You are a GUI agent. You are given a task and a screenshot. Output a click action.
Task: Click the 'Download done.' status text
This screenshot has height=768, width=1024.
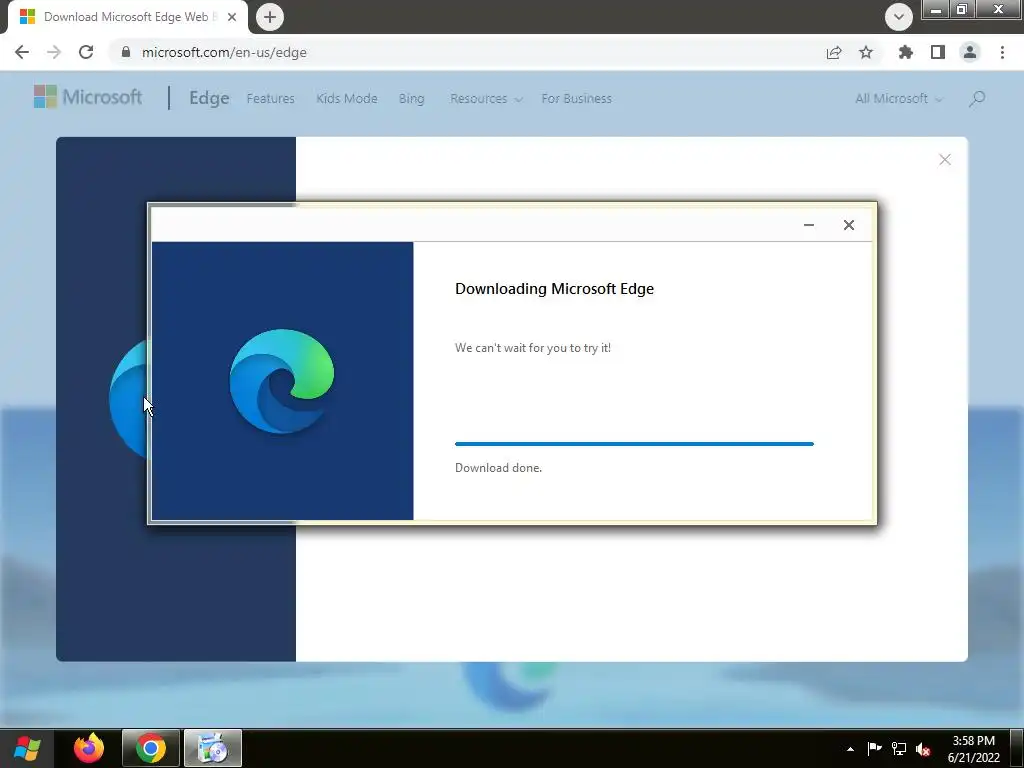pos(498,468)
